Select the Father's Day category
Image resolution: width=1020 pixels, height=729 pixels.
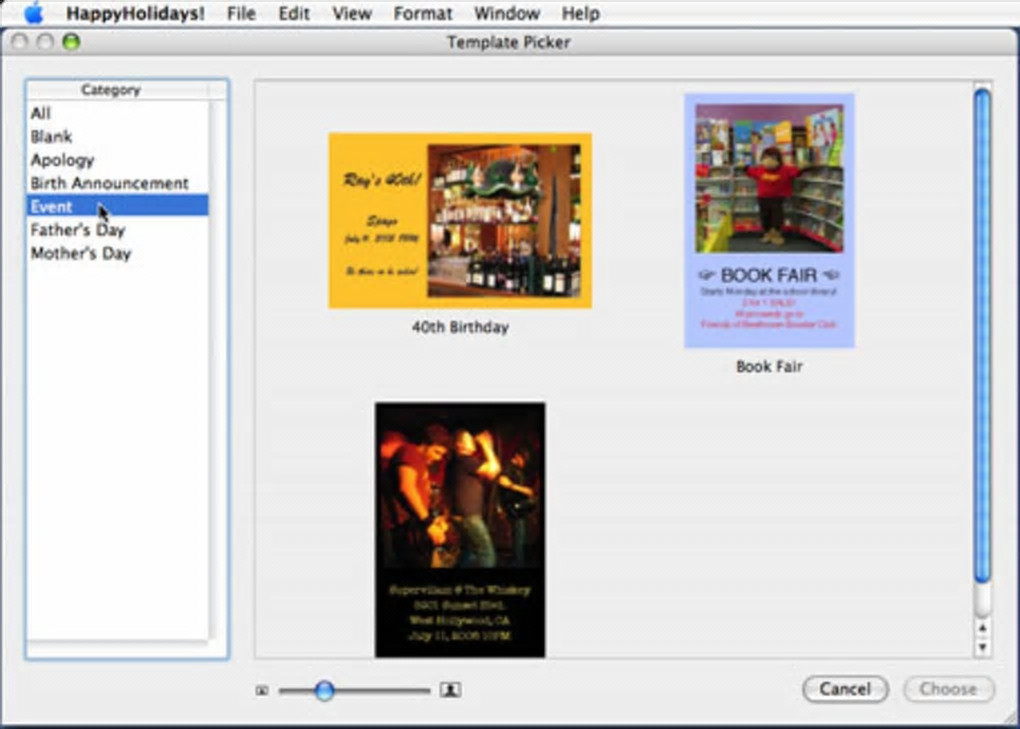[x=118, y=230]
